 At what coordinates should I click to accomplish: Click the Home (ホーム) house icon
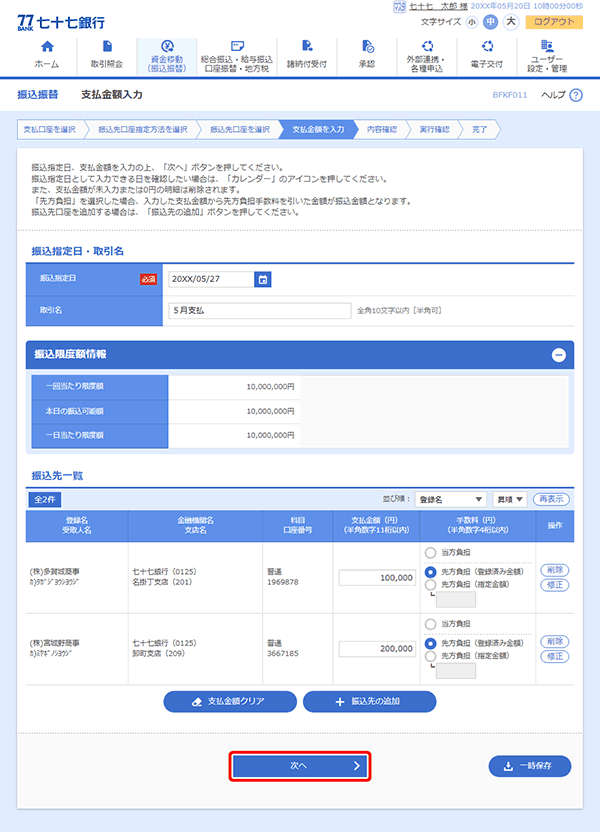coord(46,47)
